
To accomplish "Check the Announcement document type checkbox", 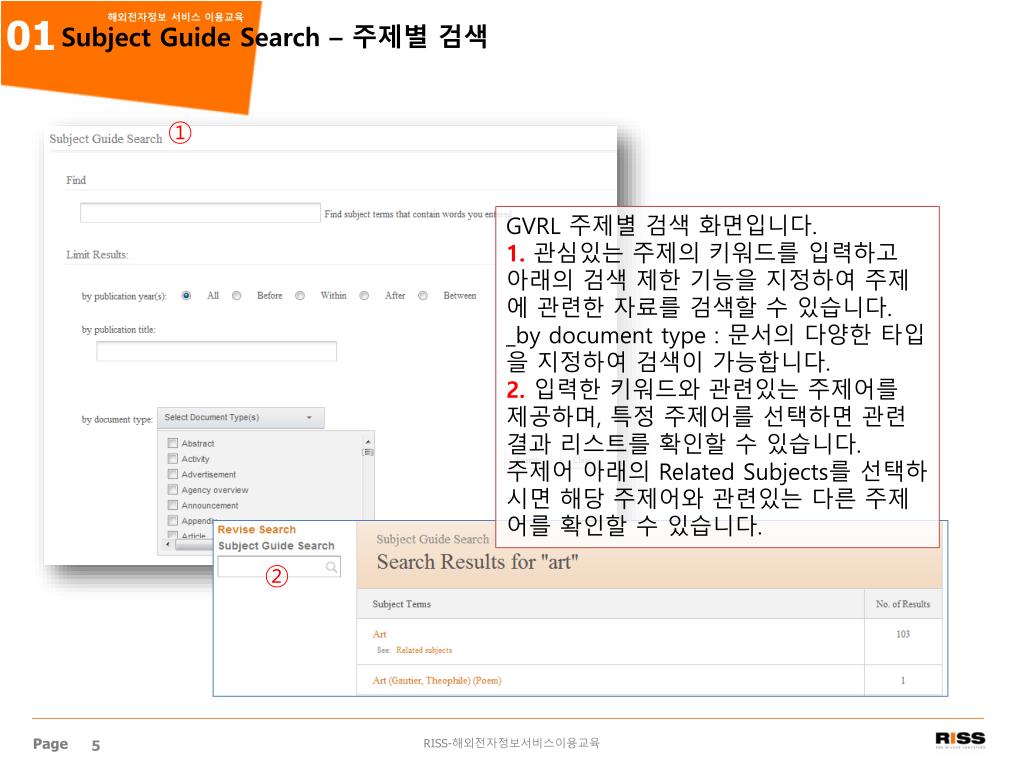I will click(173, 505).
